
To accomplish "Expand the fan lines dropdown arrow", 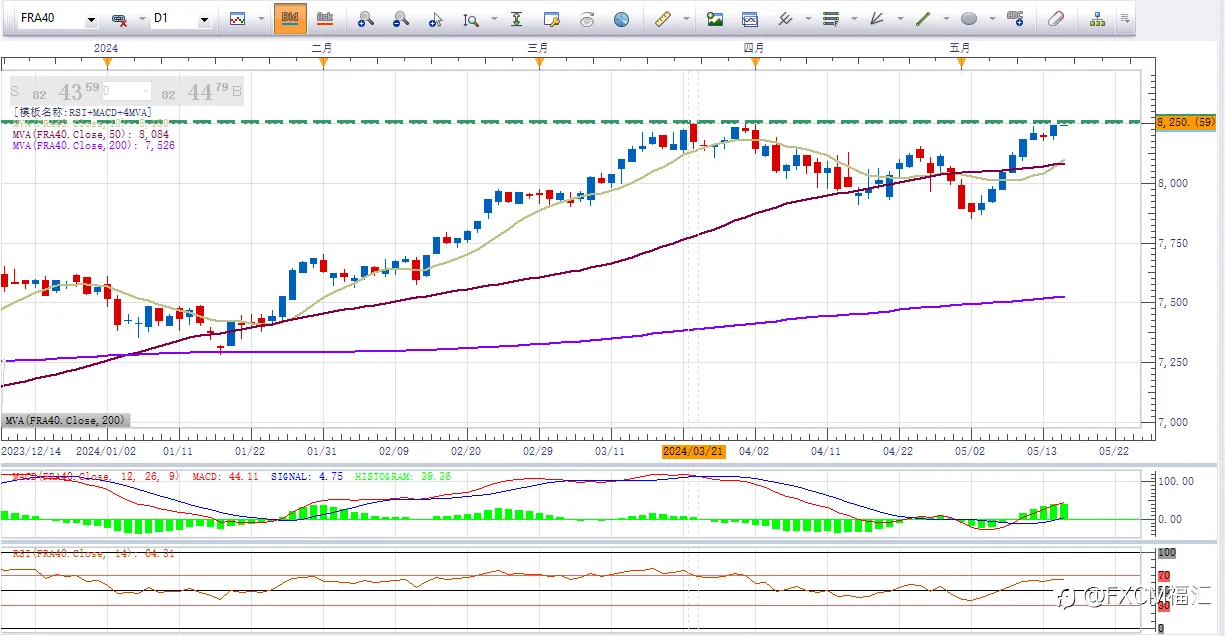I will (900, 19).
